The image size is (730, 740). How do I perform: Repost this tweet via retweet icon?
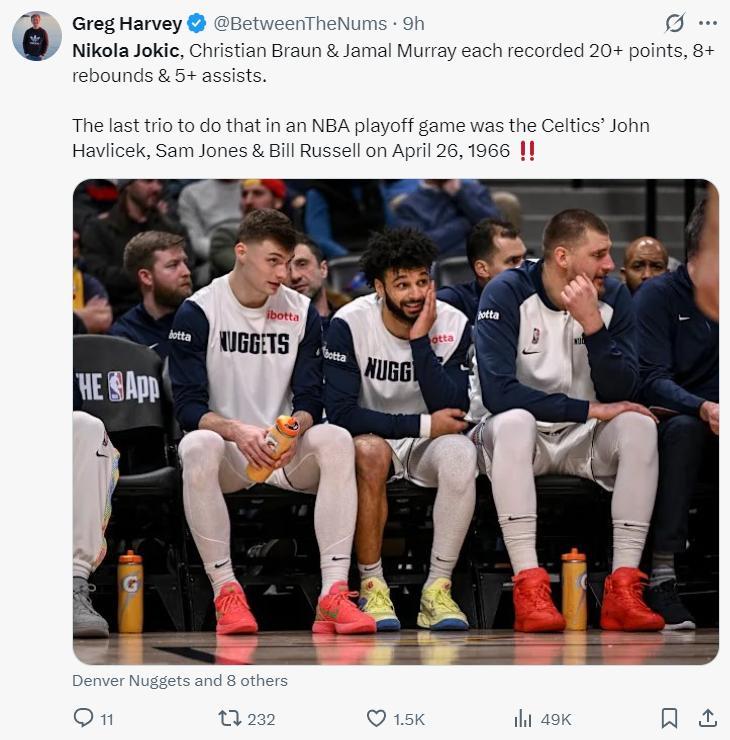(x=230, y=718)
